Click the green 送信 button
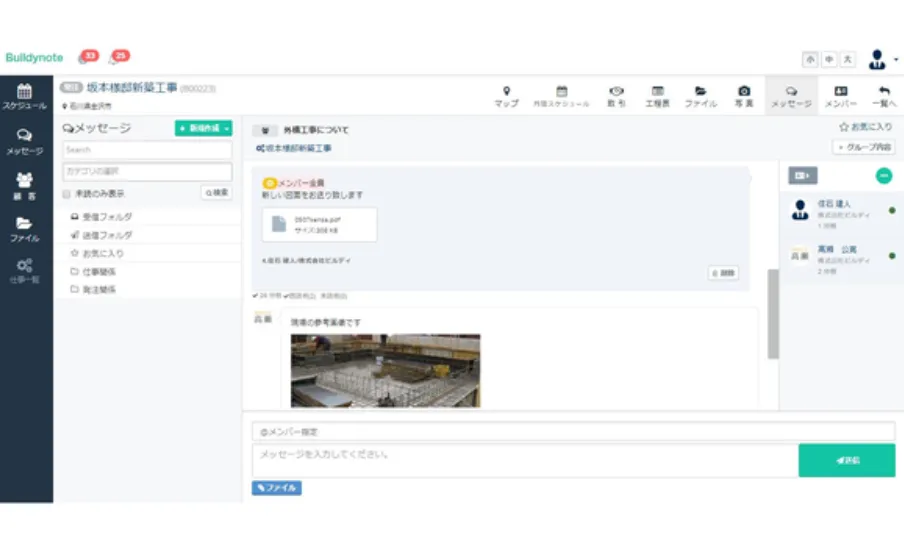Screen dimensions: 904x542 [x=847, y=460]
